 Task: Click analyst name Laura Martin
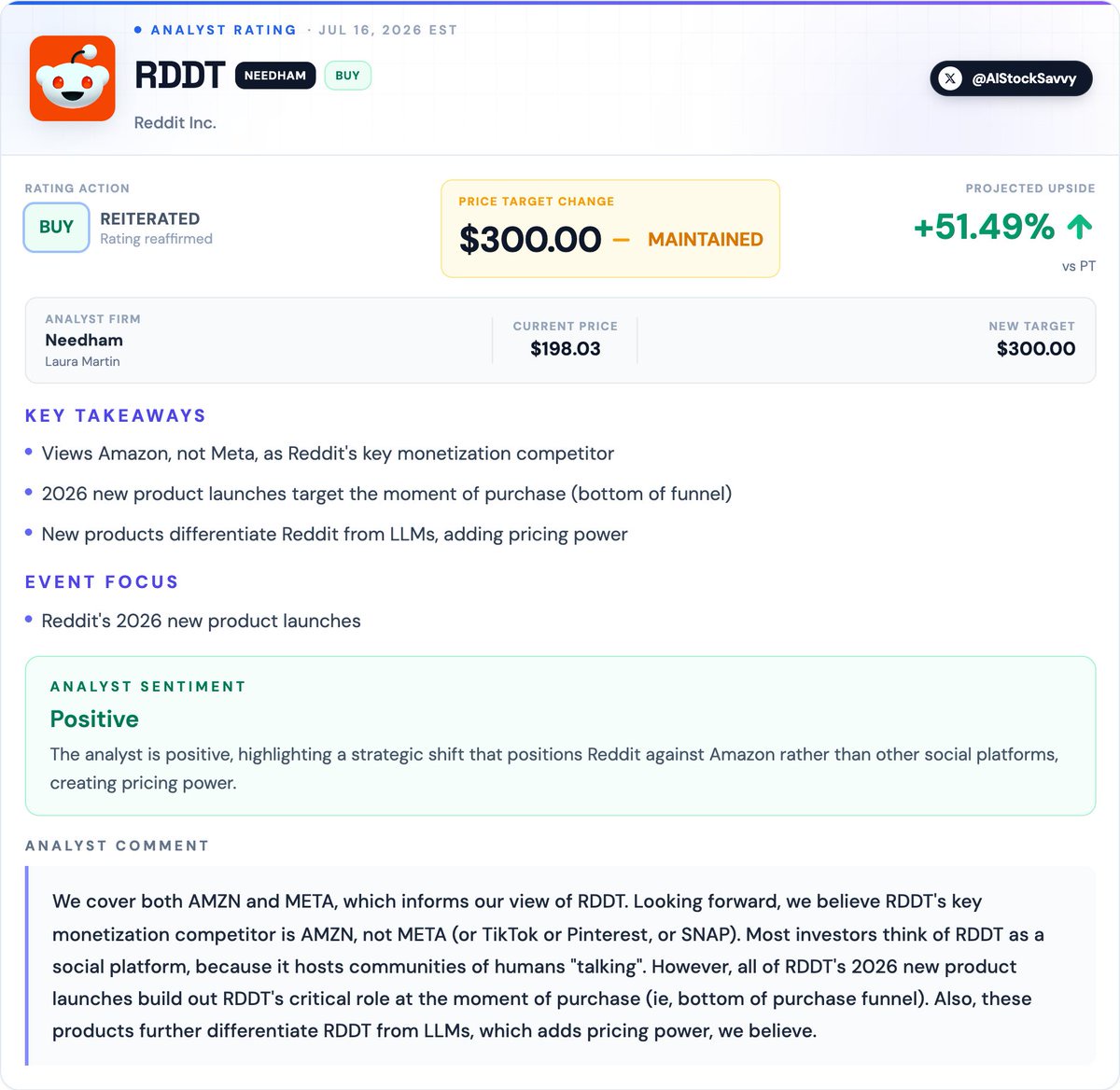[82, 361]
